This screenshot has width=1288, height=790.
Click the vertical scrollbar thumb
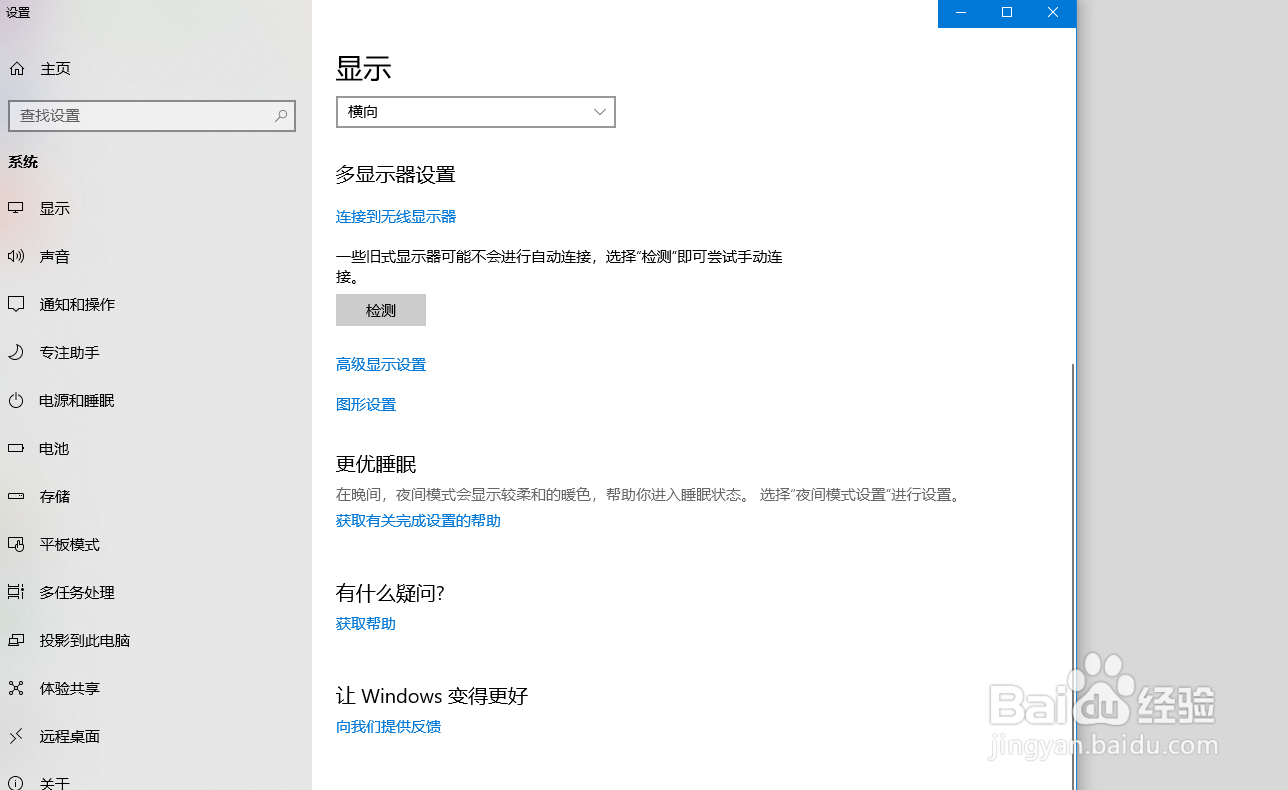[1072, 575]
